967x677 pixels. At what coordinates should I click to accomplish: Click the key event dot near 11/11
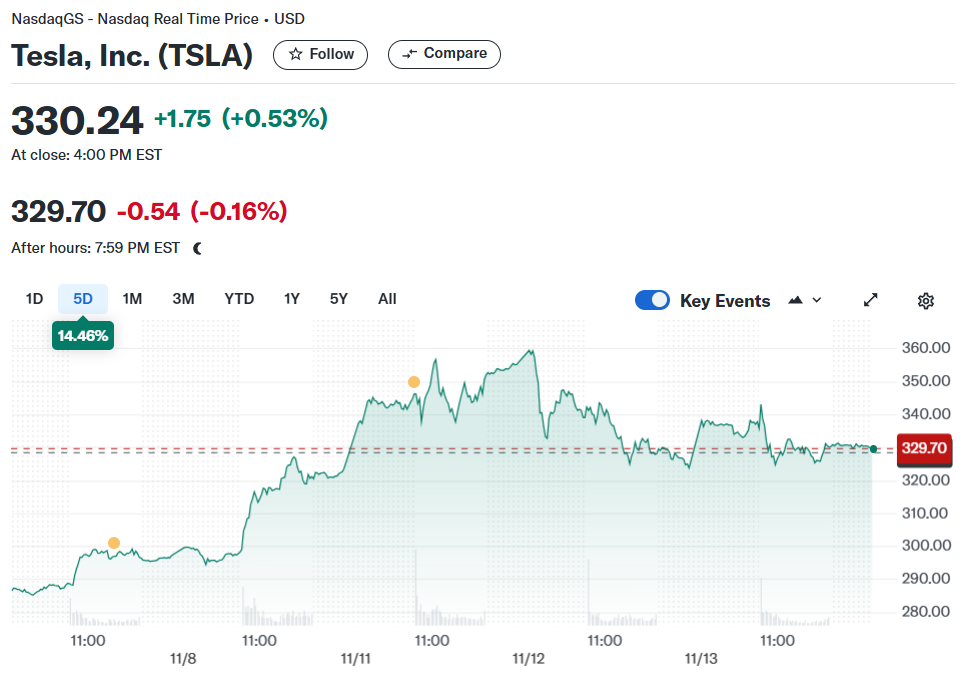[x=414, y=382]
